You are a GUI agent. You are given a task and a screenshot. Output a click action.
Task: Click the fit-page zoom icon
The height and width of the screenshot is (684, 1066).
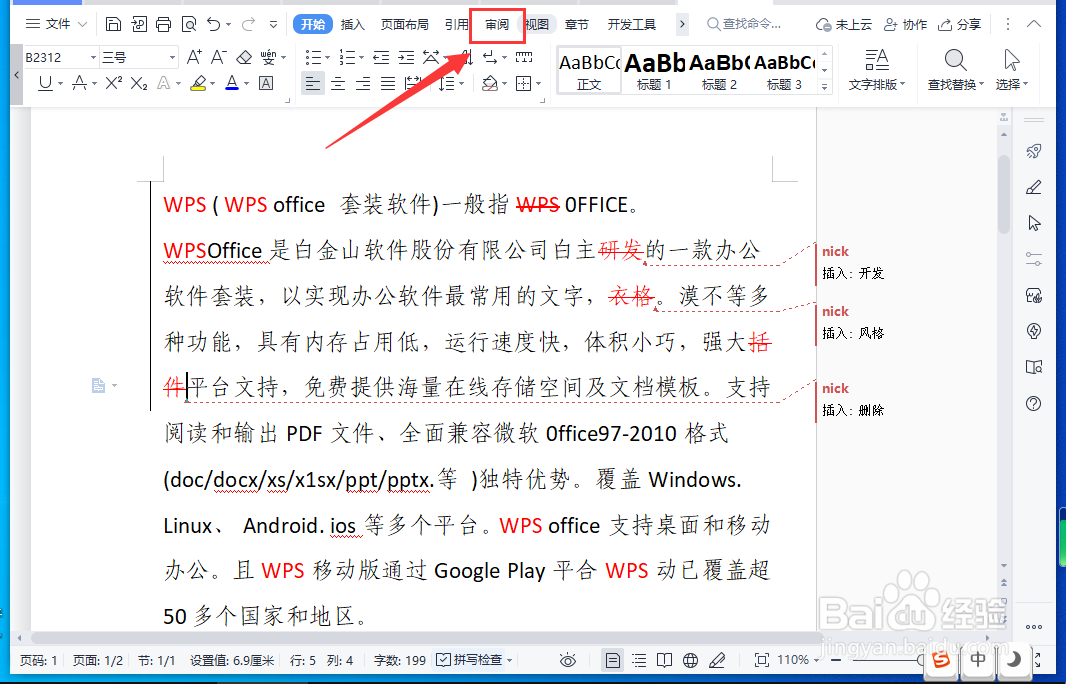point(762,660)
